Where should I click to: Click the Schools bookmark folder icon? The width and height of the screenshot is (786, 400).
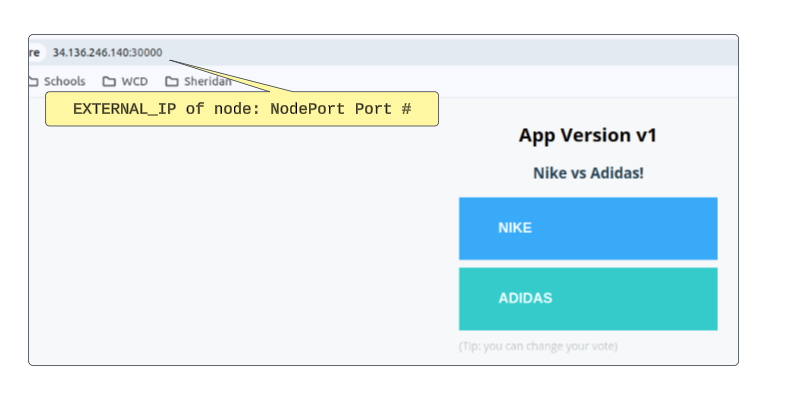tap(34, 82)
